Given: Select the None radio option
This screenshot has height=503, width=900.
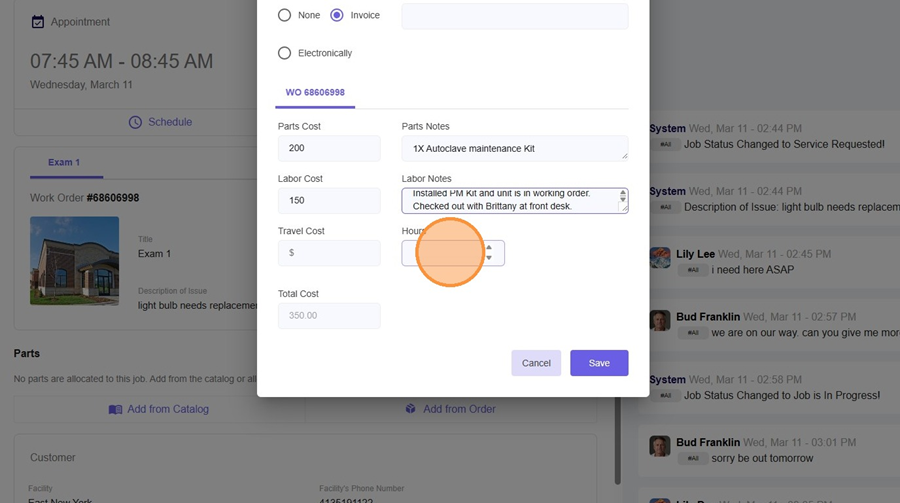Looking at the screenshot, I should click(x=285, y=15).
